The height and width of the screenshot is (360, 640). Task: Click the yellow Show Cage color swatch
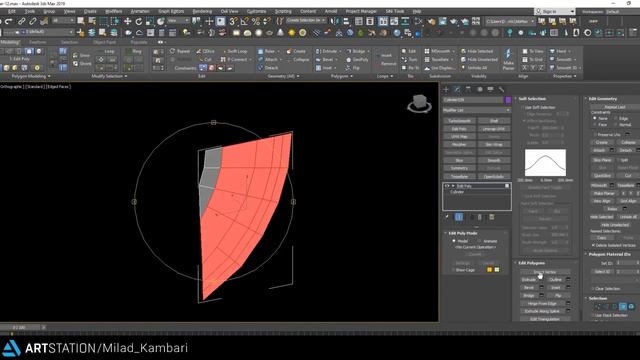497,270
